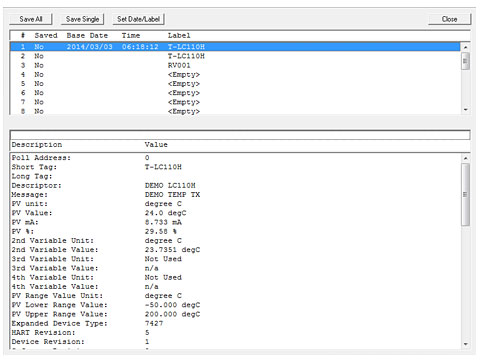Select record 1 labeled T-LC110H with date 2014/03/03

(235, 47)
